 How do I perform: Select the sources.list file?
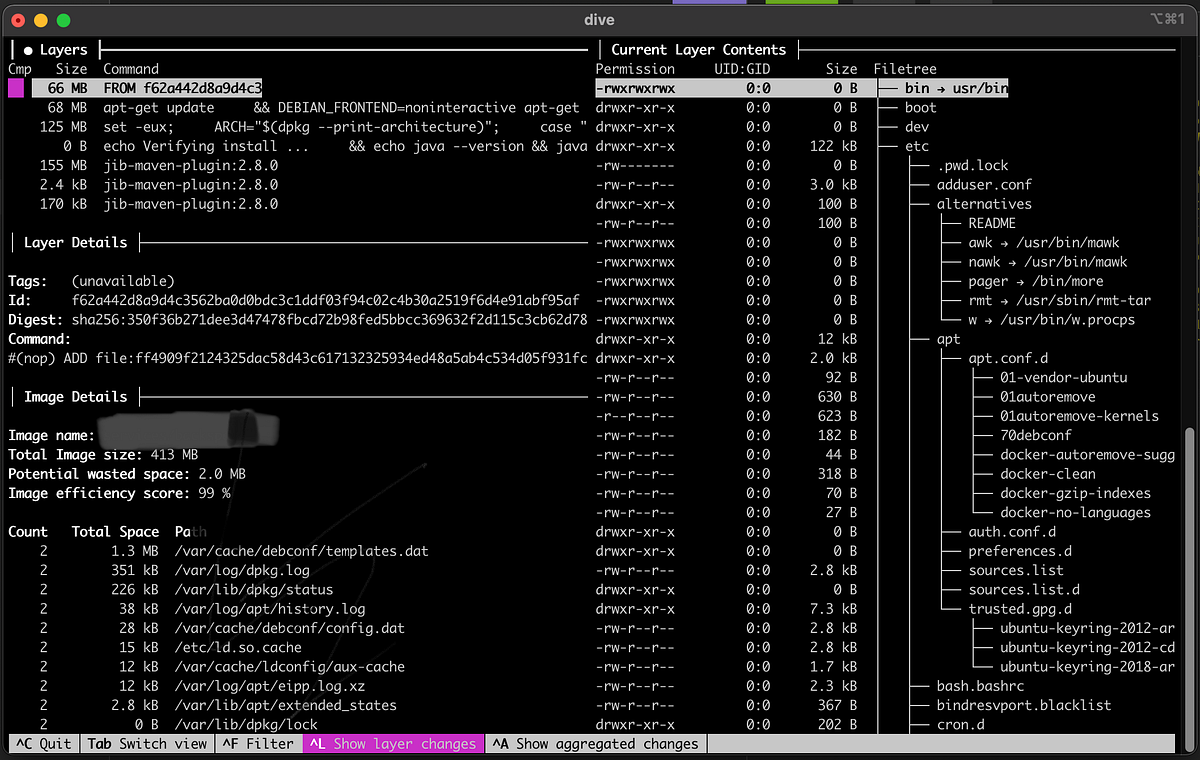(1016, 570)
